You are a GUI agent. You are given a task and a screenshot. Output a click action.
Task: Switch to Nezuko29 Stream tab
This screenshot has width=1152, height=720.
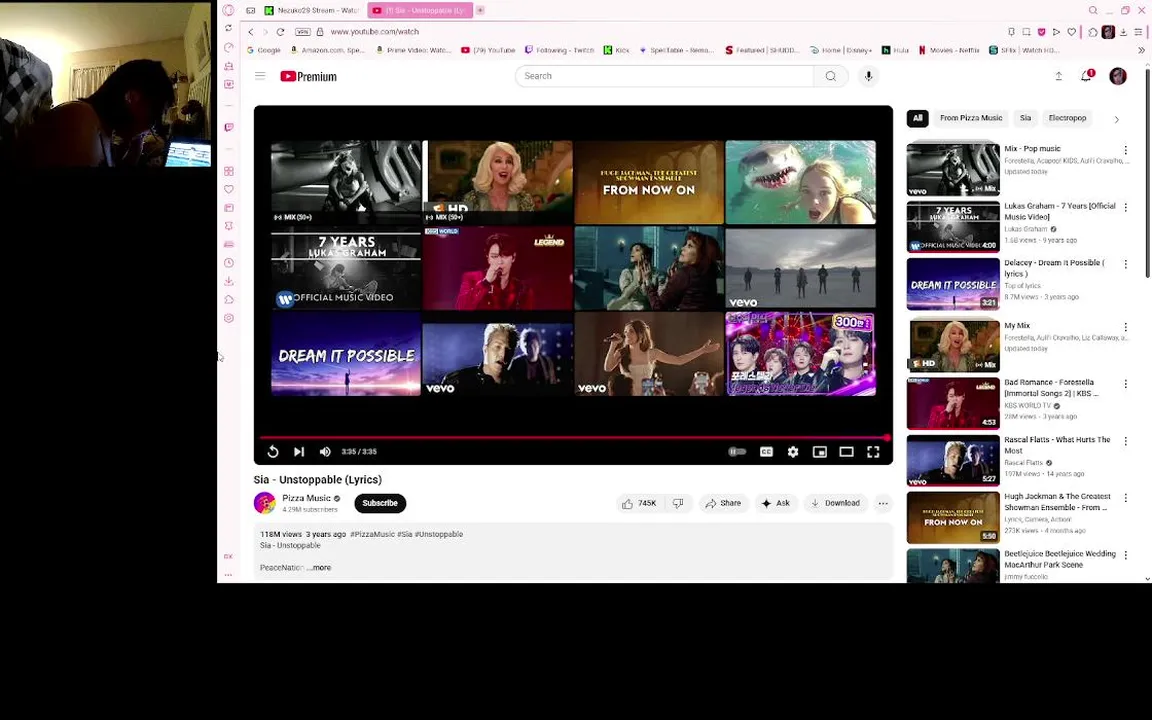pyautogui.click(x=312, y=10)
